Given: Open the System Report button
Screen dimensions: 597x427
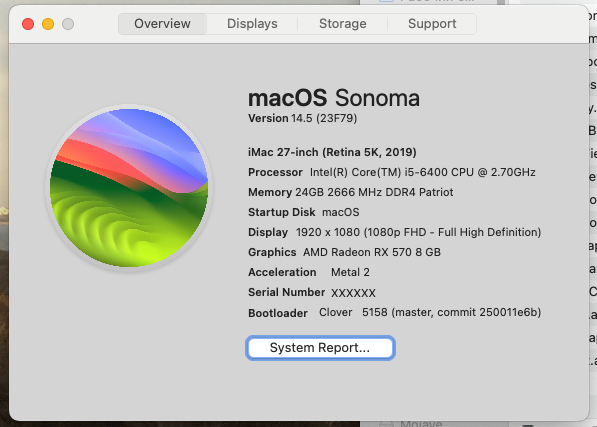Looking at the screenshot, I should coord(320,347).
